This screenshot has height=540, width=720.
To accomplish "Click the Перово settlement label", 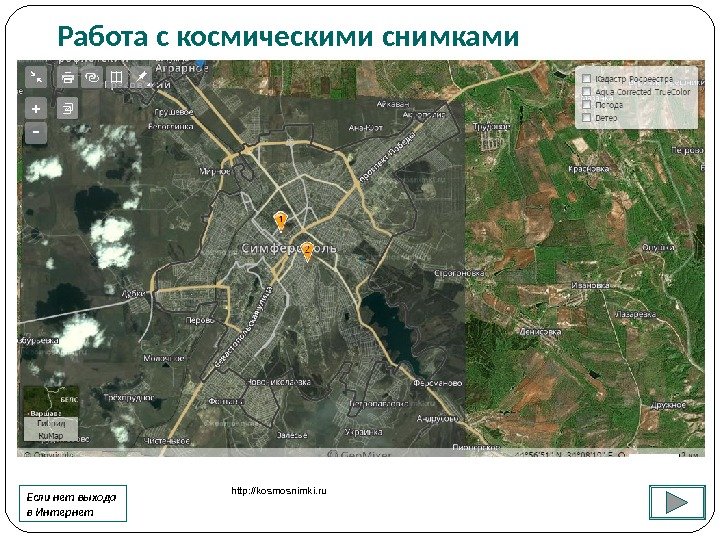I will point(200,321).
